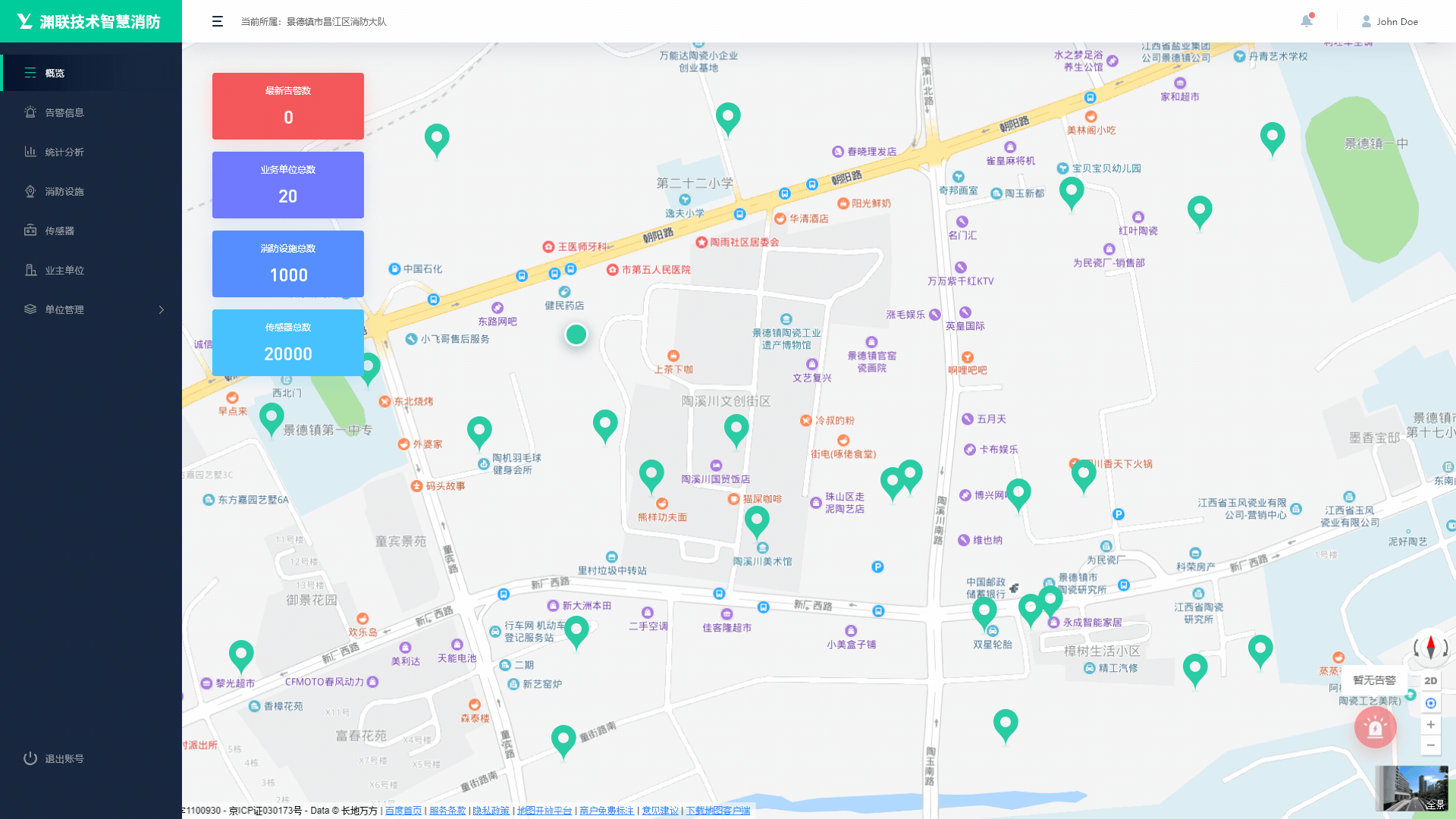Screen dimensions: 1456x819
Task: Click the 景德镇陶瓷工业遗产博物馆 label
Action: tap(786, 338)
